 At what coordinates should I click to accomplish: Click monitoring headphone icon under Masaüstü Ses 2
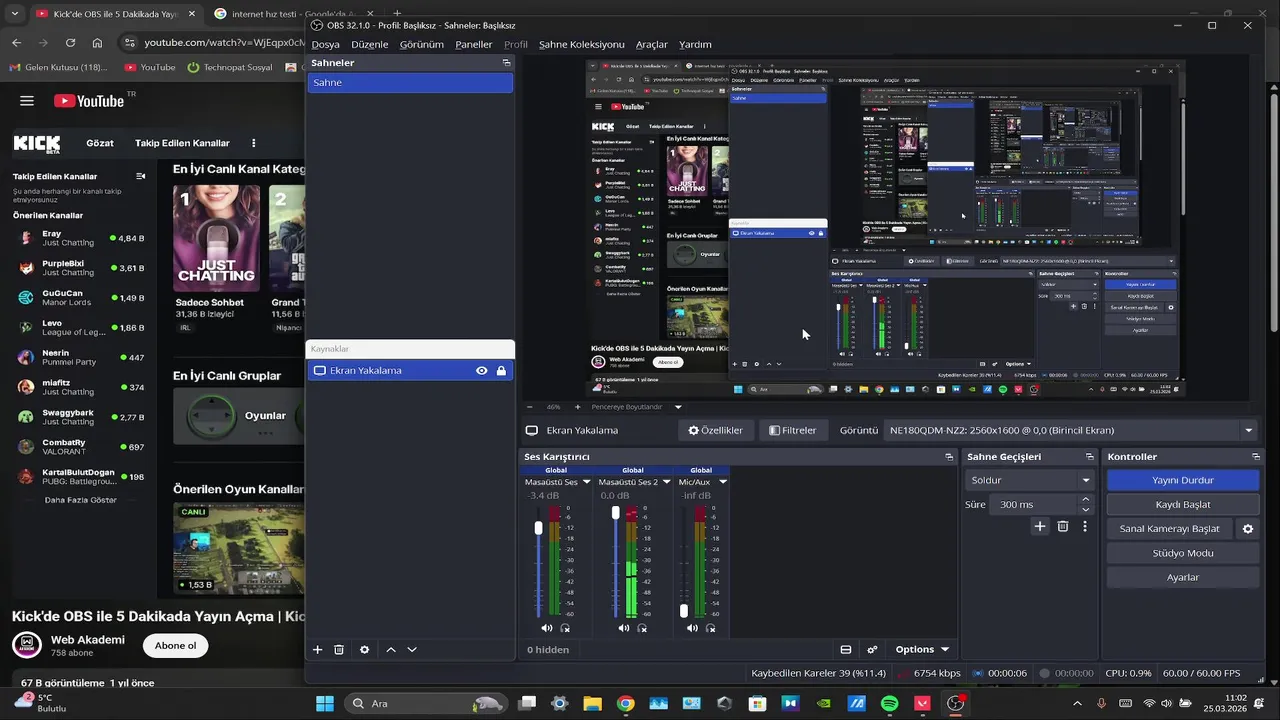tap(642, 628)
